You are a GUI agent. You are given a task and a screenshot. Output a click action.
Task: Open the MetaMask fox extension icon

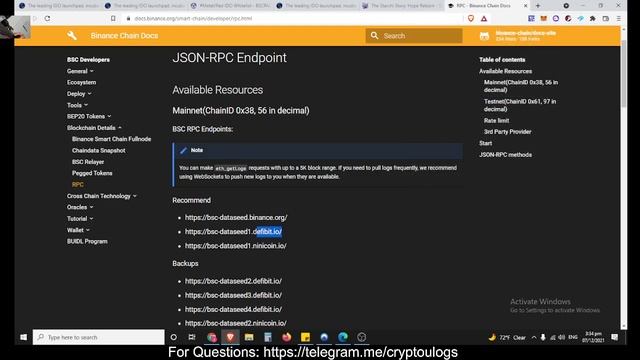[x=543, y=18]
